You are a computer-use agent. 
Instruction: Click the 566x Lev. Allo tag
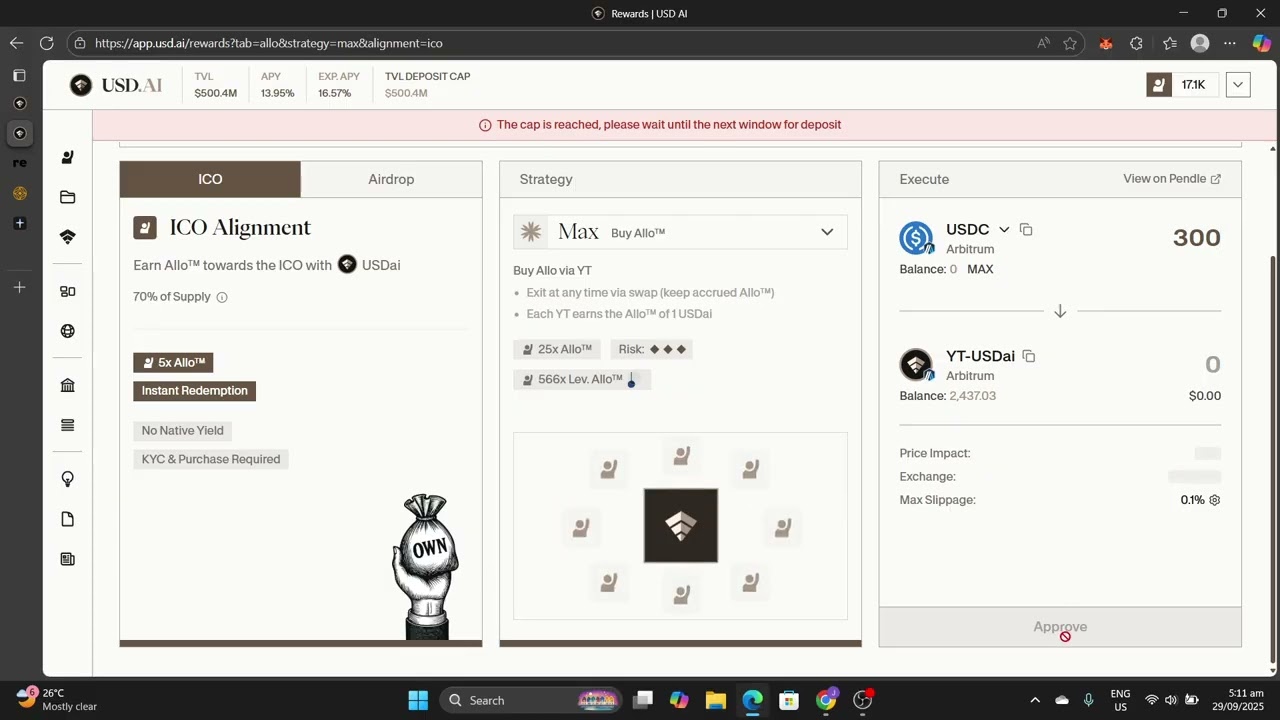582,379
